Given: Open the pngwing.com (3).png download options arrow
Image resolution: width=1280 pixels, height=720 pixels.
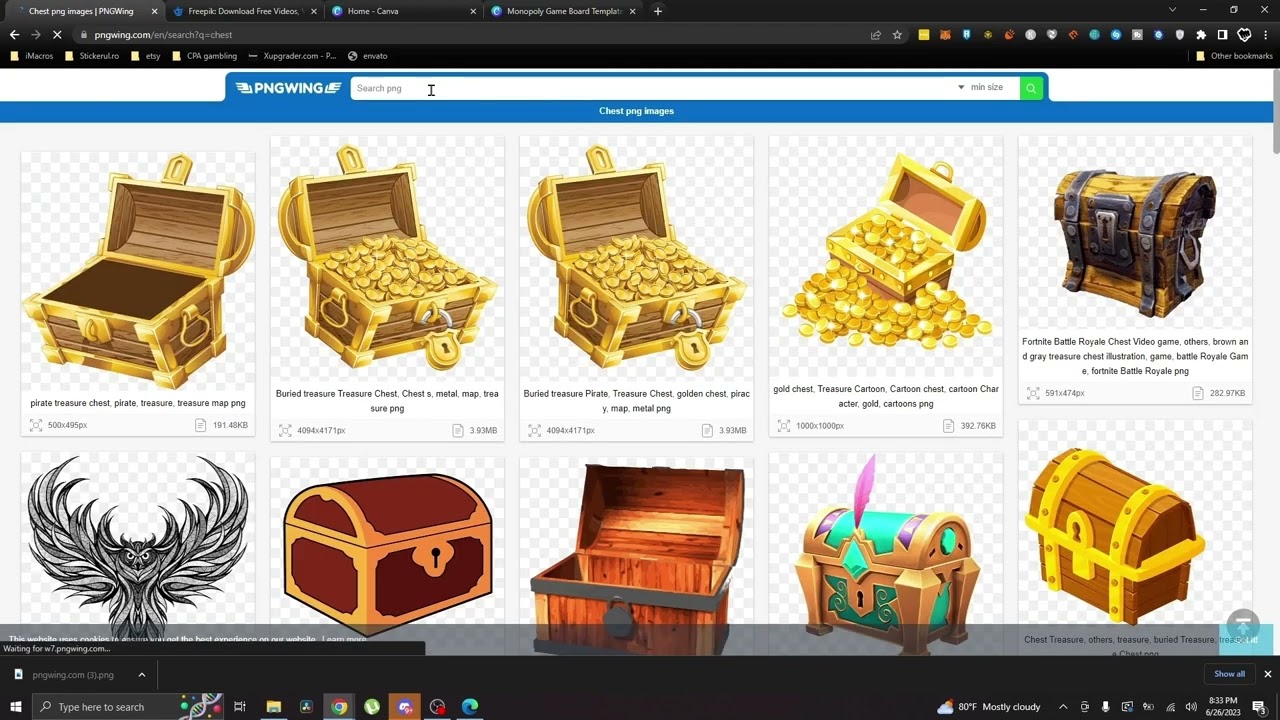Looking at the screenshot, I should tap(142, 675).
